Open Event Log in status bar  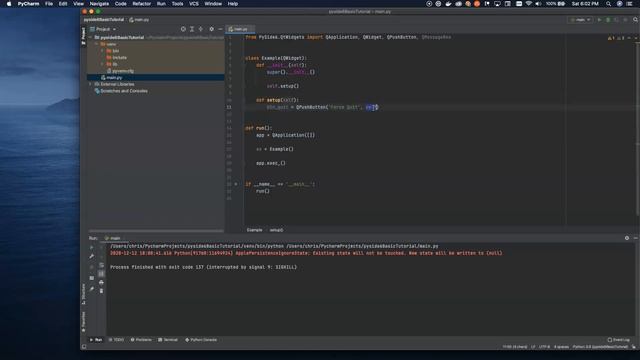pyautogui.click(x=619, y=340)
